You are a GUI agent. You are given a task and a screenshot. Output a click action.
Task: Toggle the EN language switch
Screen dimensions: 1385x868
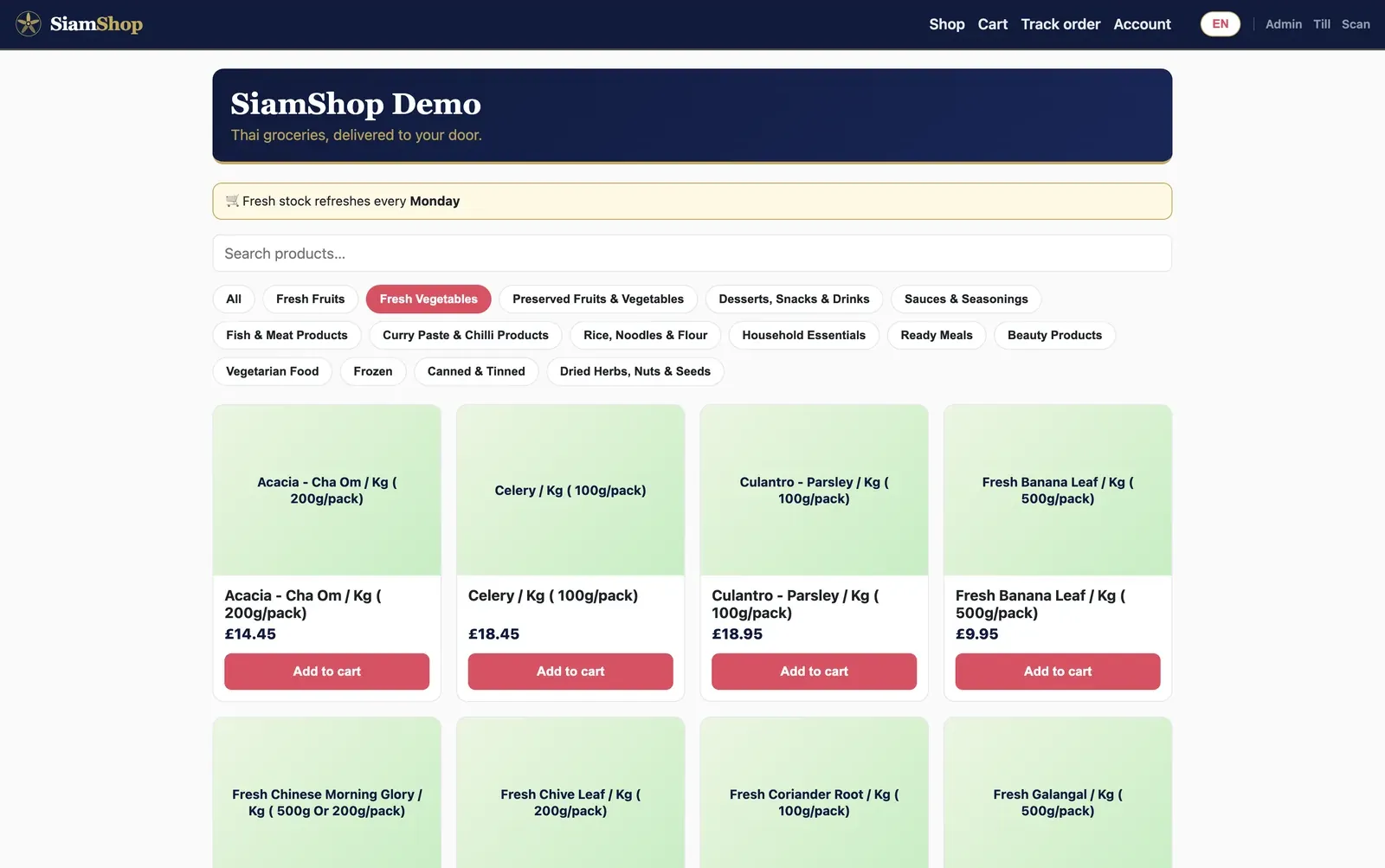tap(1220, 24)
